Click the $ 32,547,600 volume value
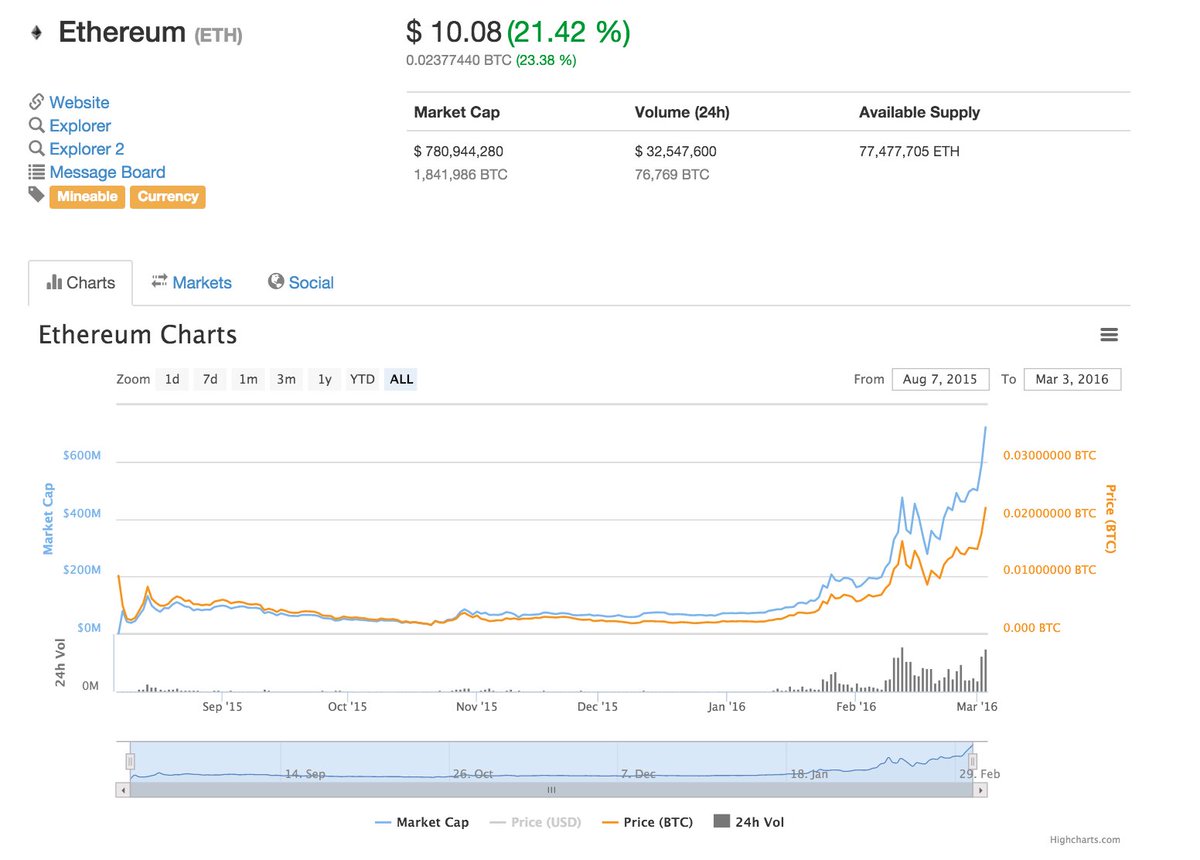1200x860 pixels. tap(676, 152)
